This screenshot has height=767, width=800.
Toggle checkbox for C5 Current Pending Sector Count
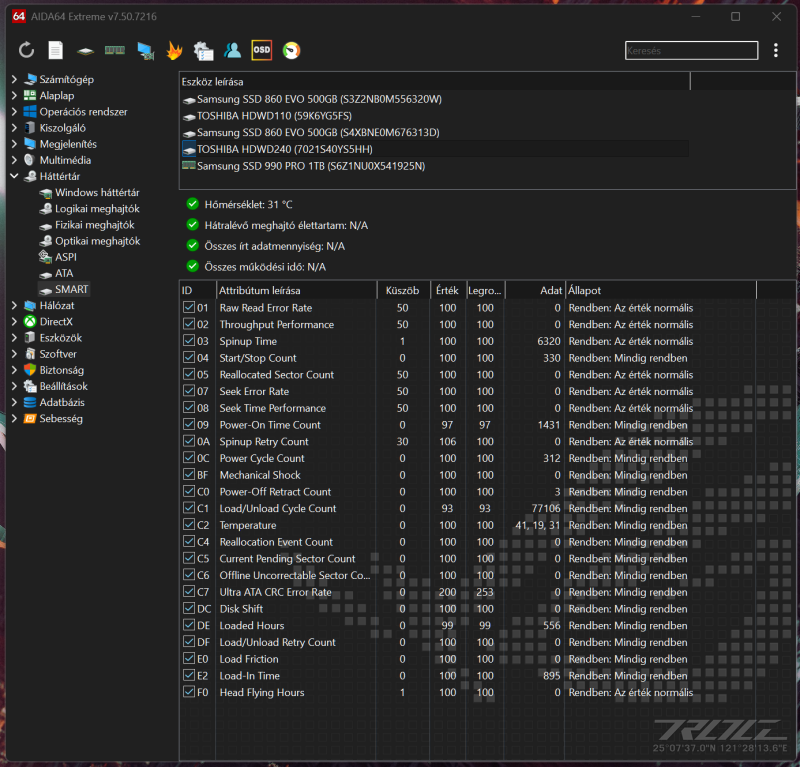[189, 558]
